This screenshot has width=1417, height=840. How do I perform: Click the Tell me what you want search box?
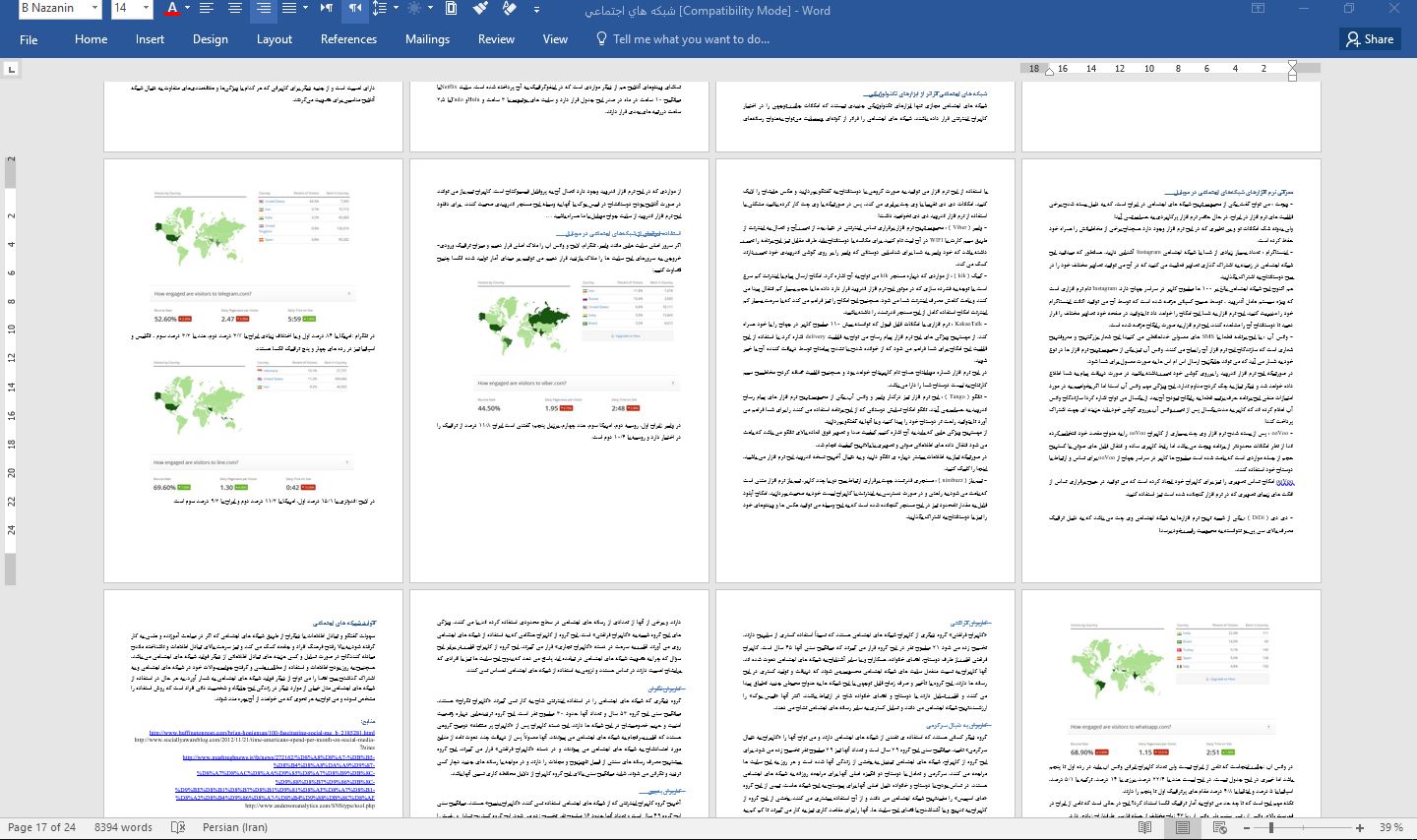coord(690,39)
